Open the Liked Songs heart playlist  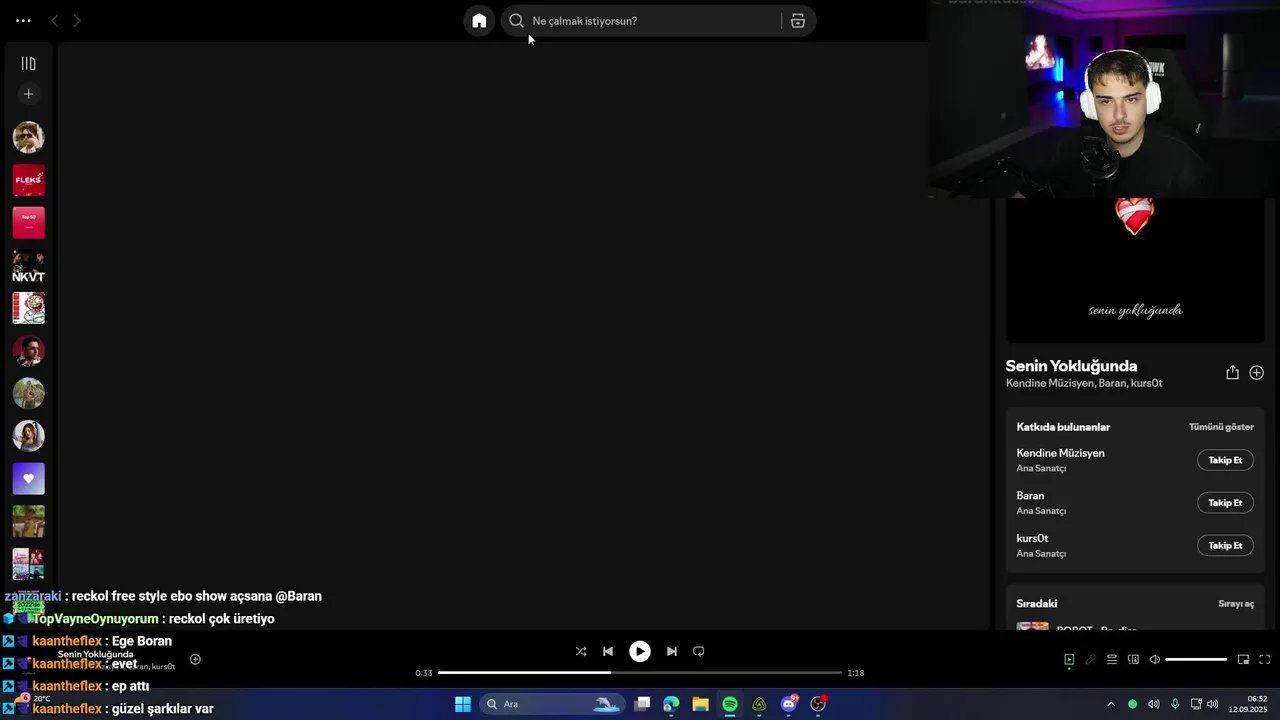(28, 479)
